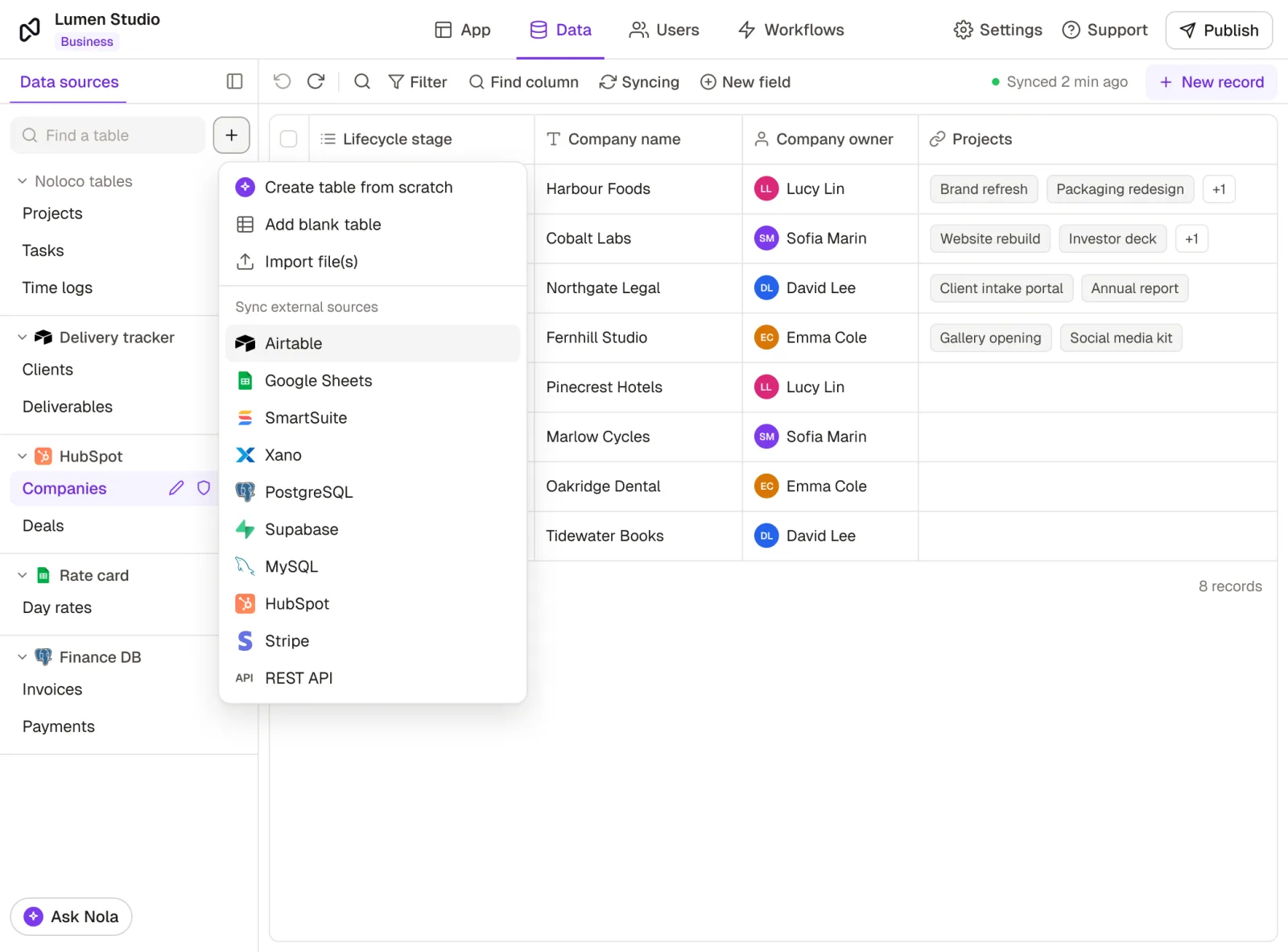
Task: Choose Google Sheets source
Action: point(373,380)
